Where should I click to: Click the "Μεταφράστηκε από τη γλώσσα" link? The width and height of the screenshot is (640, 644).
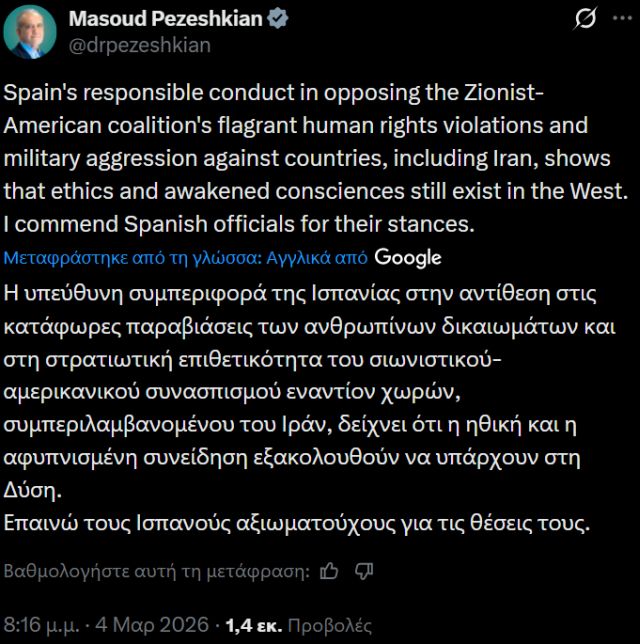(x=133, y=257)
